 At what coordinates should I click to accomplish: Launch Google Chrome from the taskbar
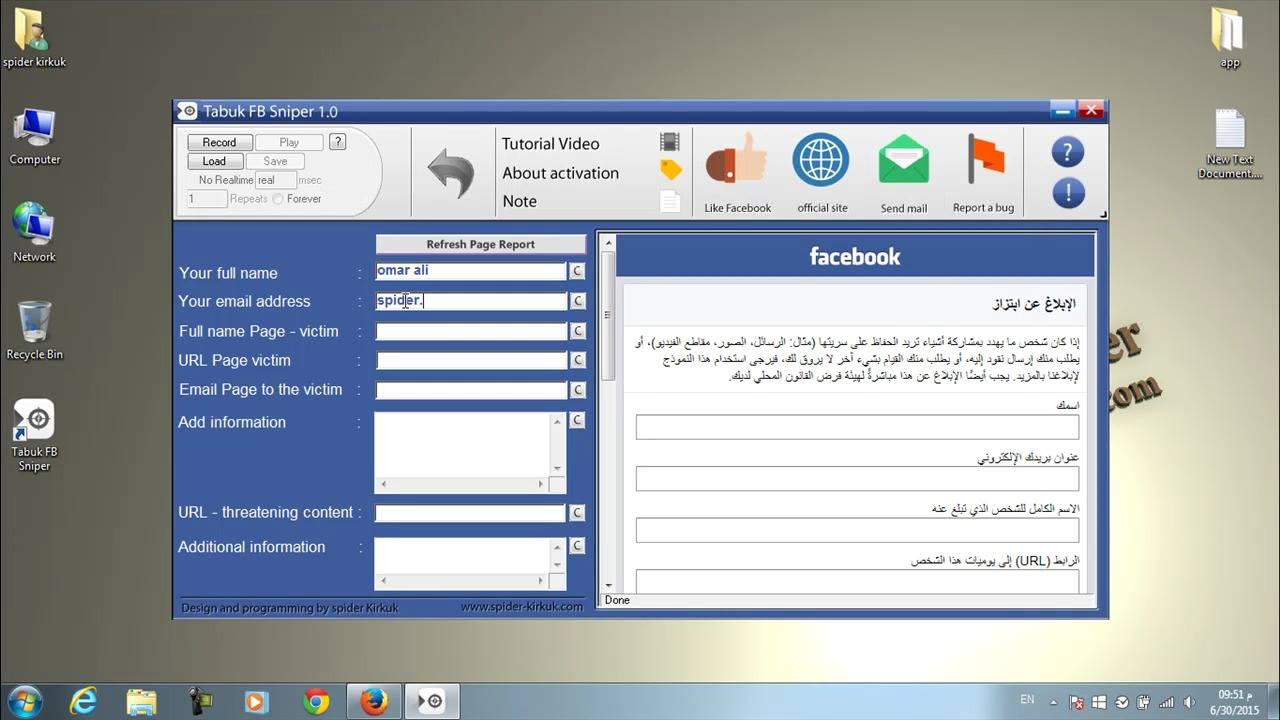point(316,701)
